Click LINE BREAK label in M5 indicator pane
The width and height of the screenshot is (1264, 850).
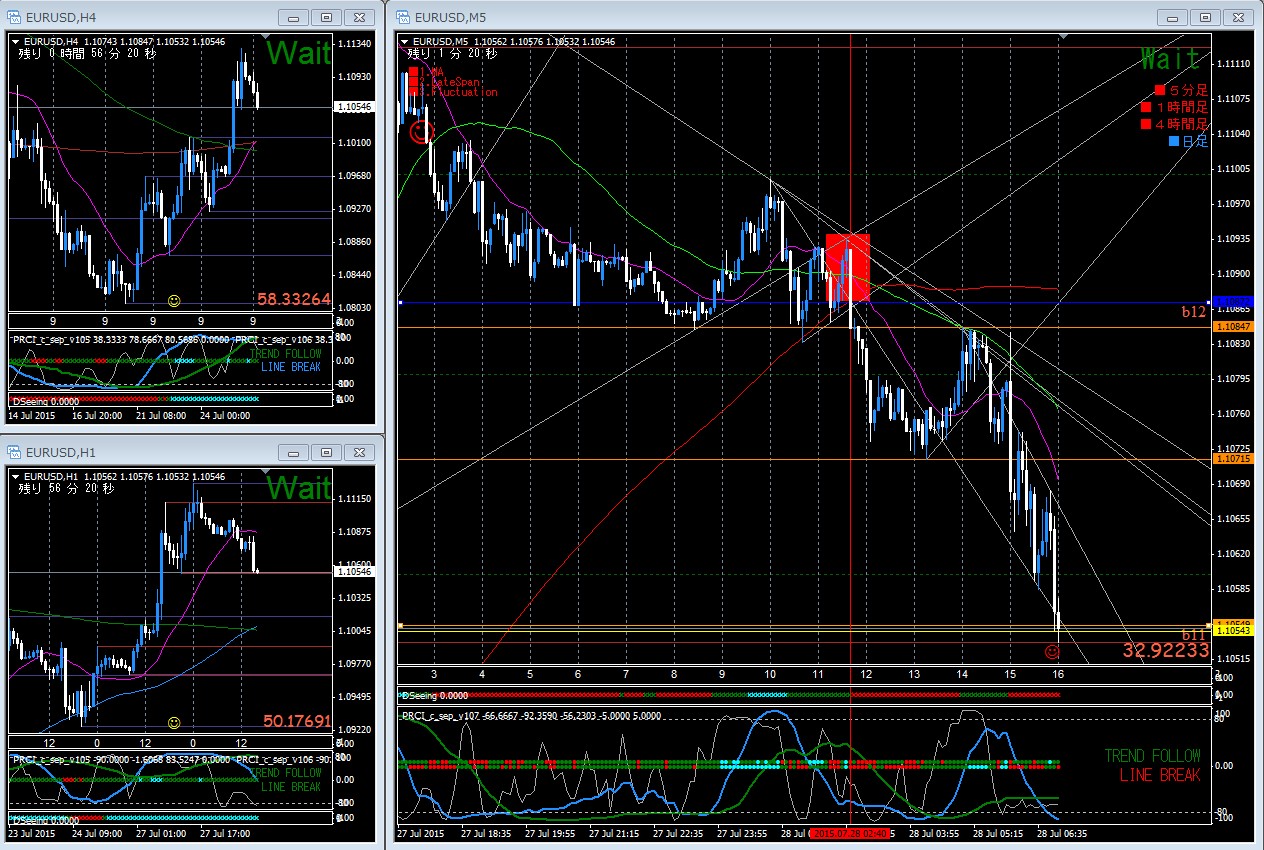click(1160, 775)
